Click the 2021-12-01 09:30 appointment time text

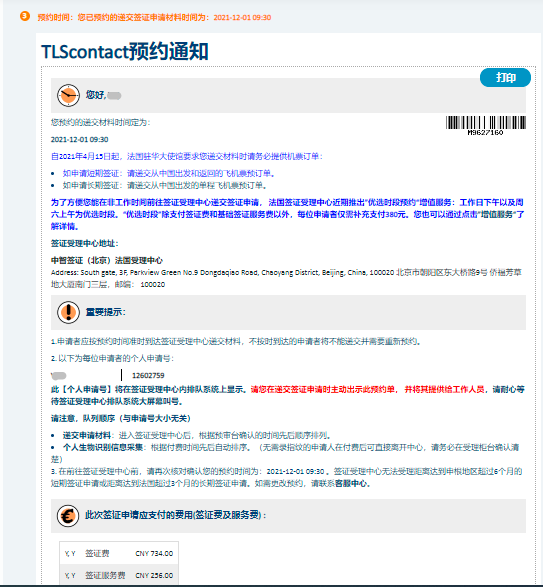click(79, 139)
